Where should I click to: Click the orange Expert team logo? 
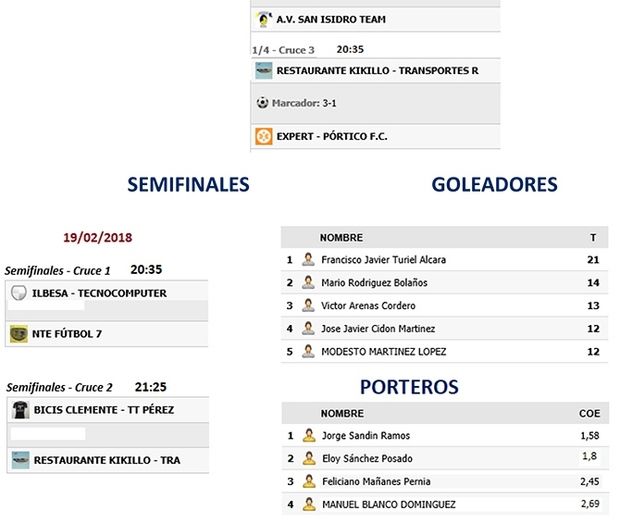(263, 135)
